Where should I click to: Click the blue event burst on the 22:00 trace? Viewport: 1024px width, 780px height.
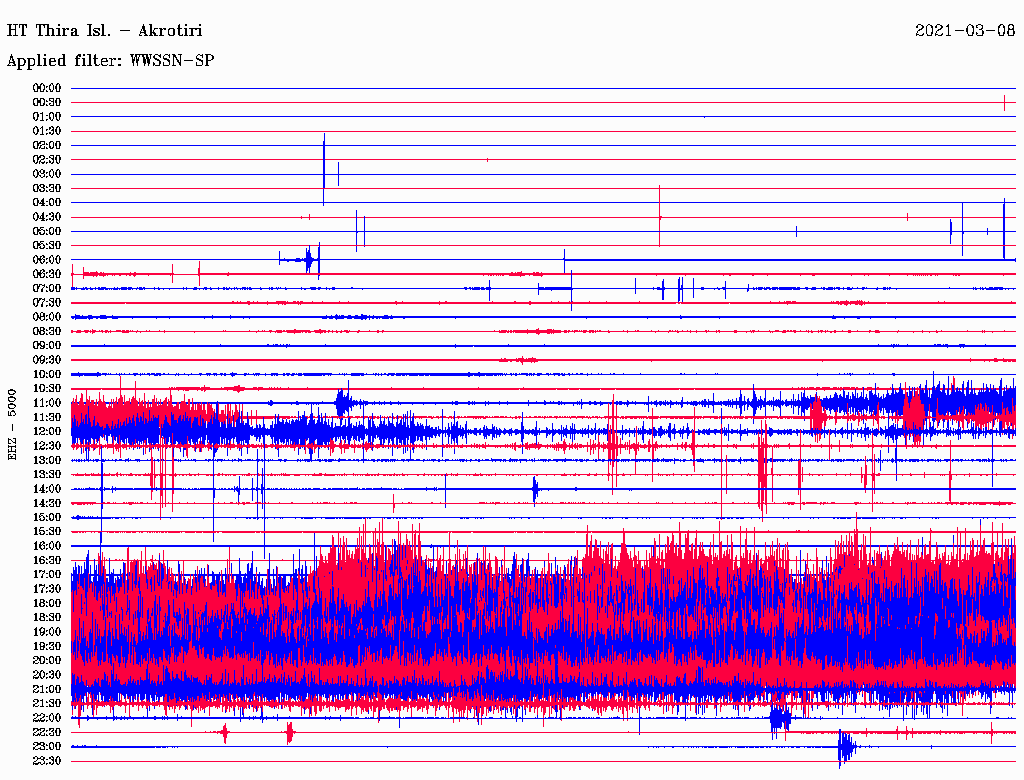780,719
